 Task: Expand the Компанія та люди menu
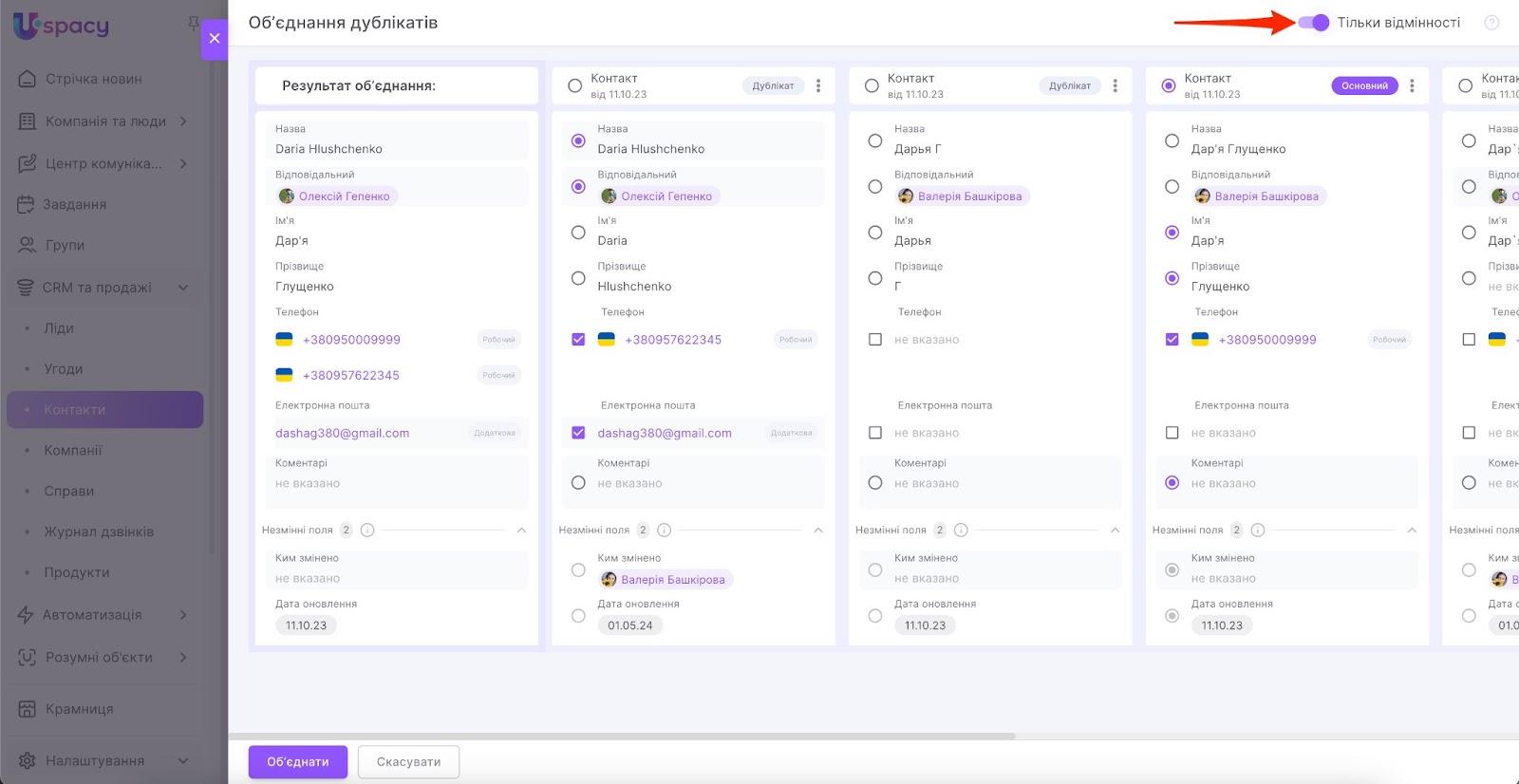point(183,121)
